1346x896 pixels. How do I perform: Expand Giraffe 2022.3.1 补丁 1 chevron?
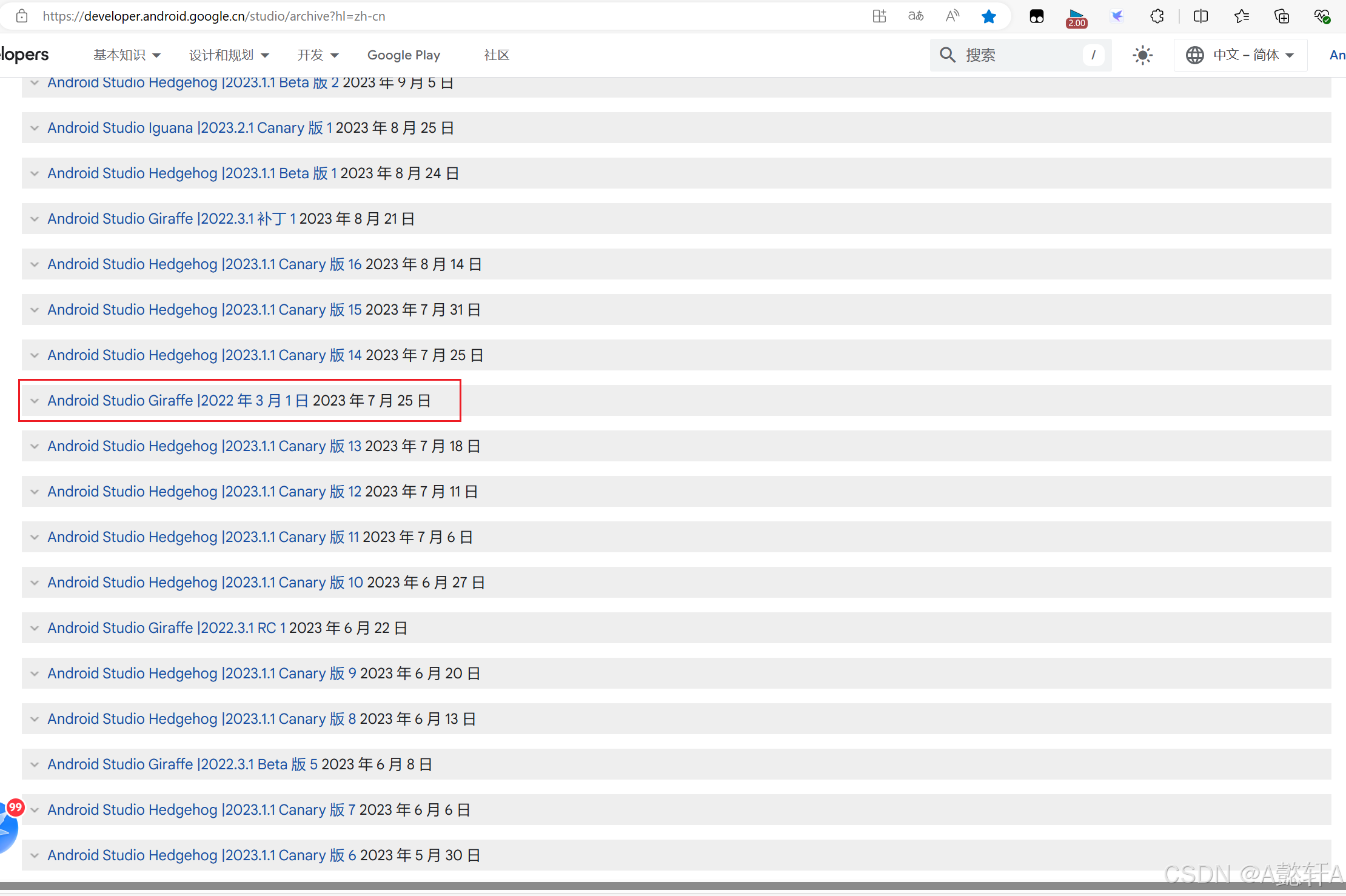click(35, 219)
